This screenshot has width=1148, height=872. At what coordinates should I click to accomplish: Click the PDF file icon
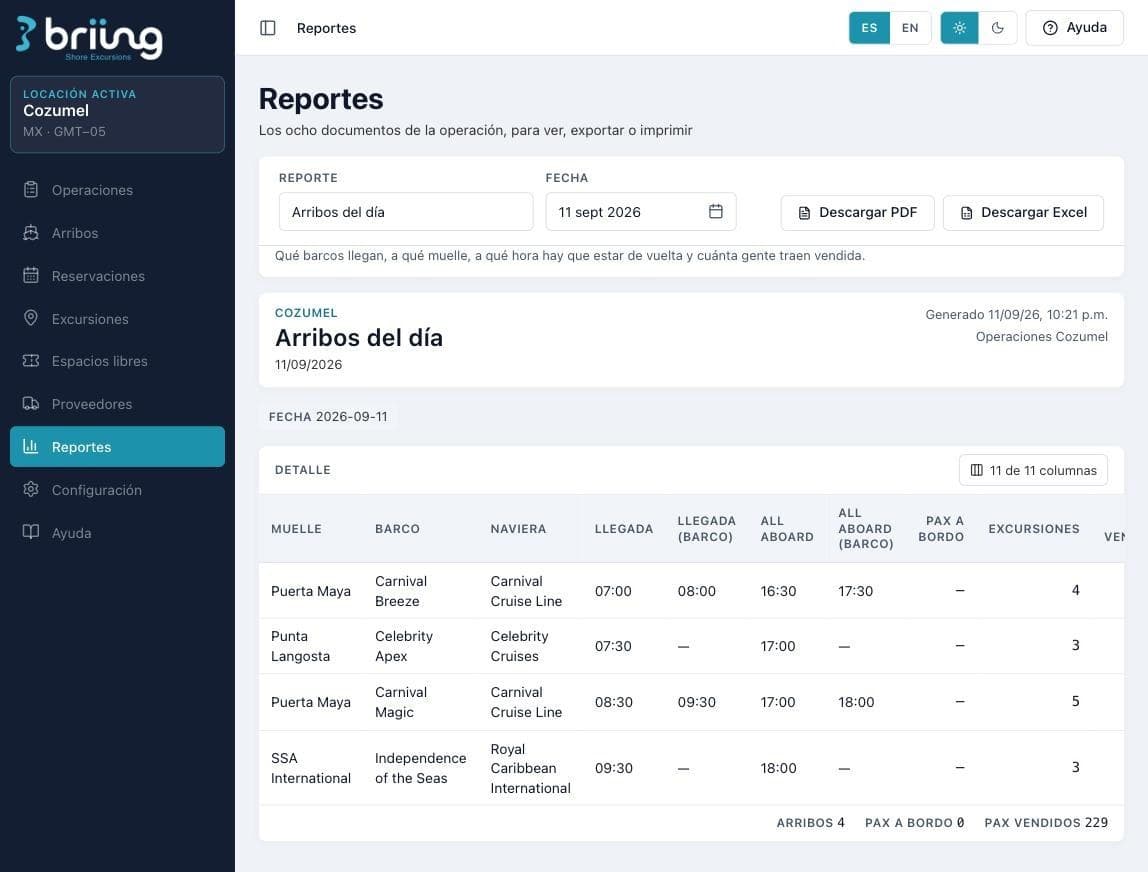[x=804, y=213]
